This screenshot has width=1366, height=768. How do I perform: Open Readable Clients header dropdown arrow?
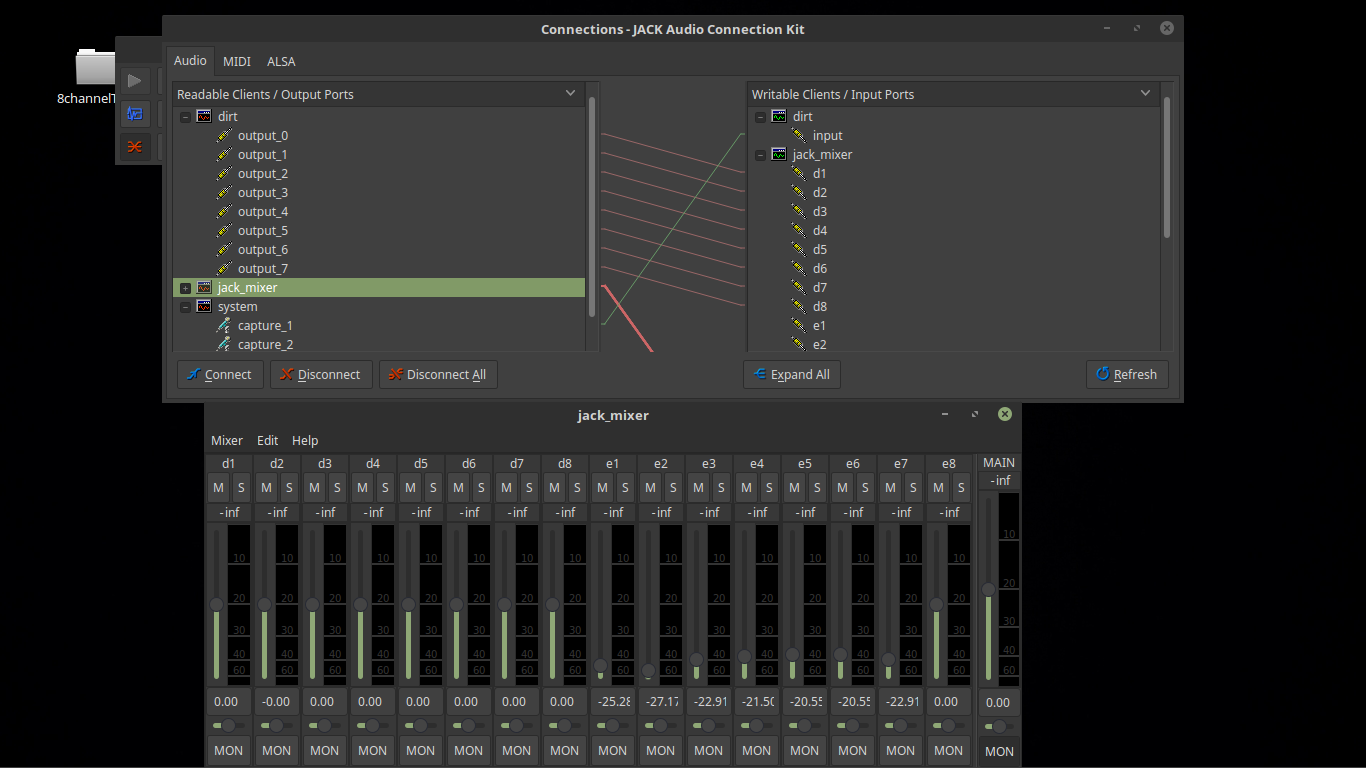(x=571, y=93)
